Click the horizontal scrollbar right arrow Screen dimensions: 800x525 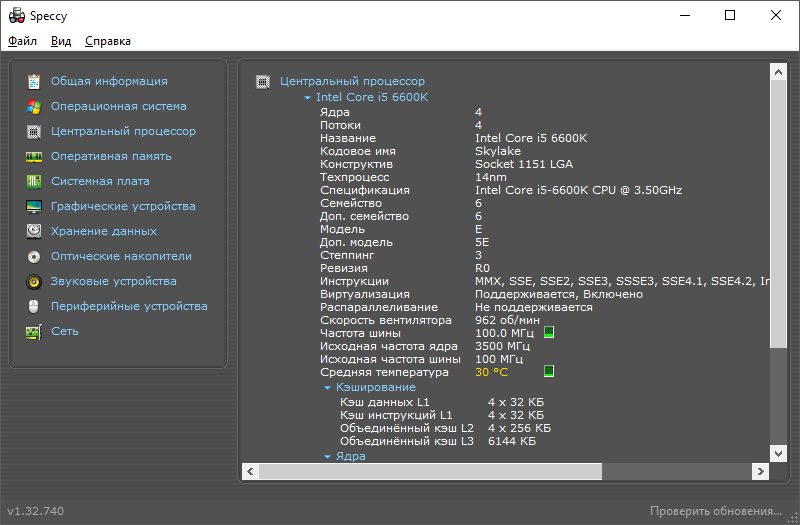760,471
